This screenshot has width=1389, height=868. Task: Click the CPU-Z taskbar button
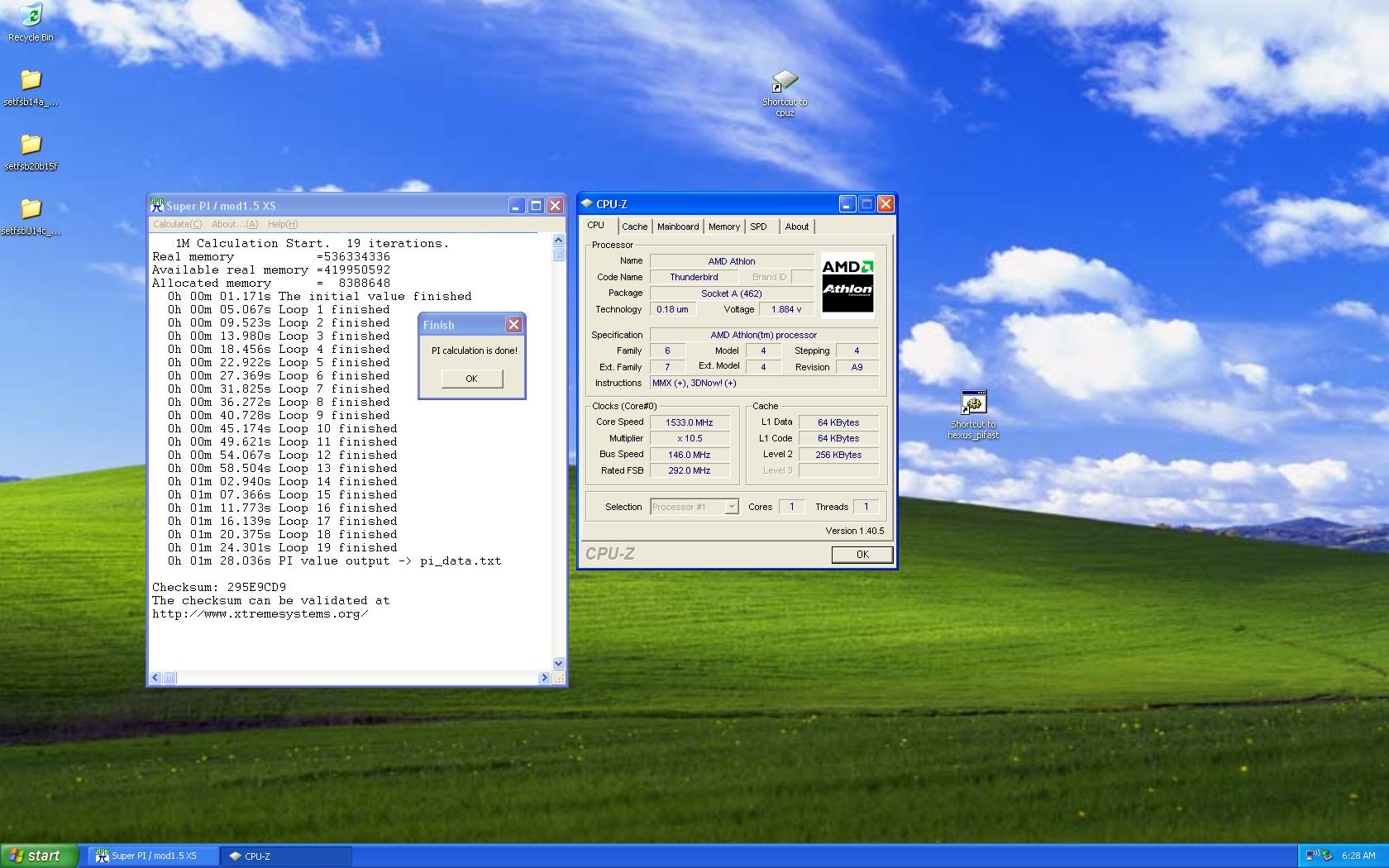(286, 856)
